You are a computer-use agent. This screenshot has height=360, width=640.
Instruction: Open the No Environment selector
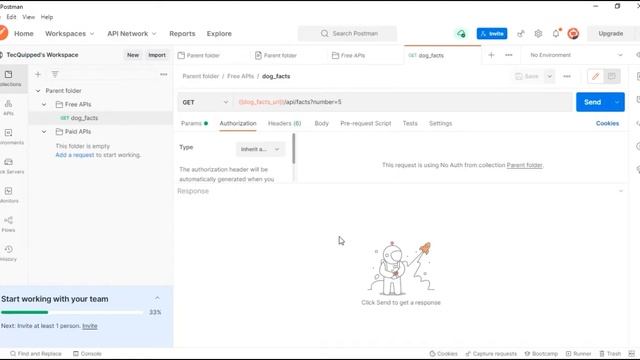click(576, 55)
